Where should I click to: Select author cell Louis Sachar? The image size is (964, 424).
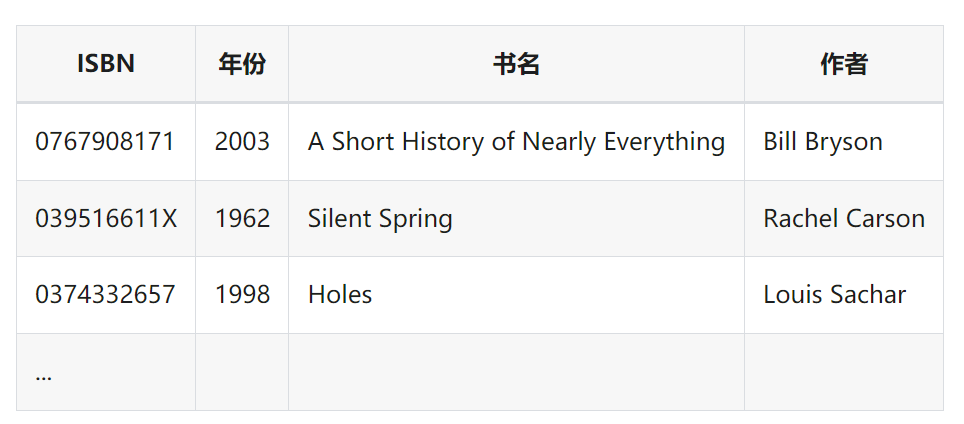coord(844,295)
